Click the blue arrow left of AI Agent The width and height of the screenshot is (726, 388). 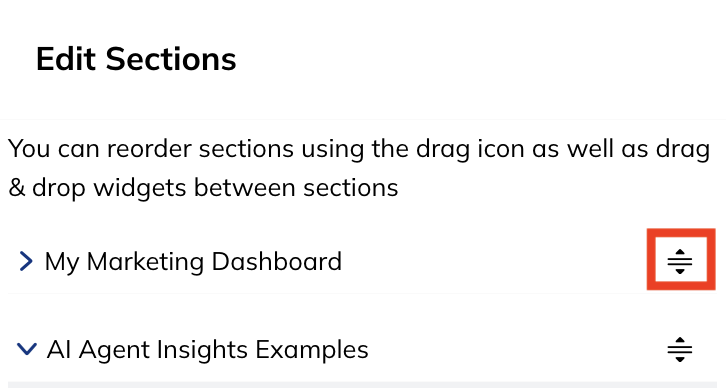(26, 349)
